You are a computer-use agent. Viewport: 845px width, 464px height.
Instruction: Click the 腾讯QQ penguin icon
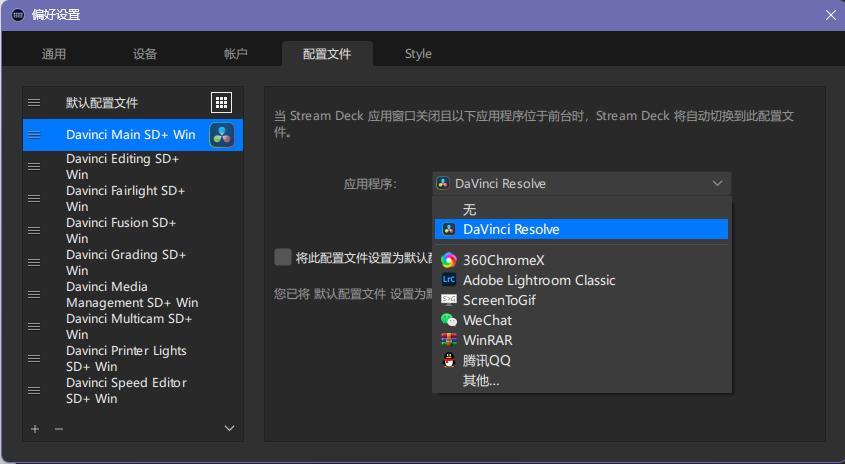[449, 360]
